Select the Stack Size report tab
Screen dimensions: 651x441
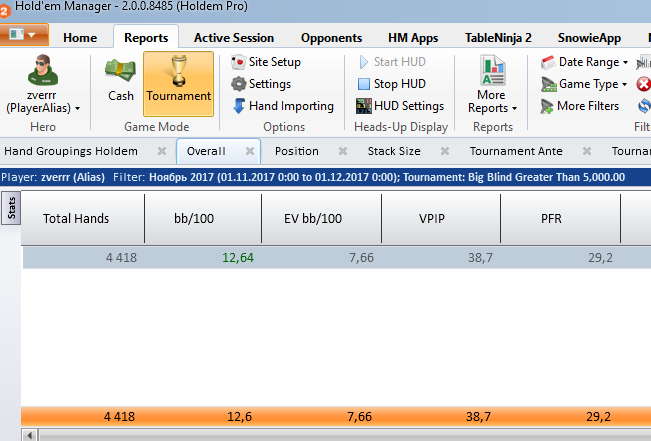pos(394,151)
